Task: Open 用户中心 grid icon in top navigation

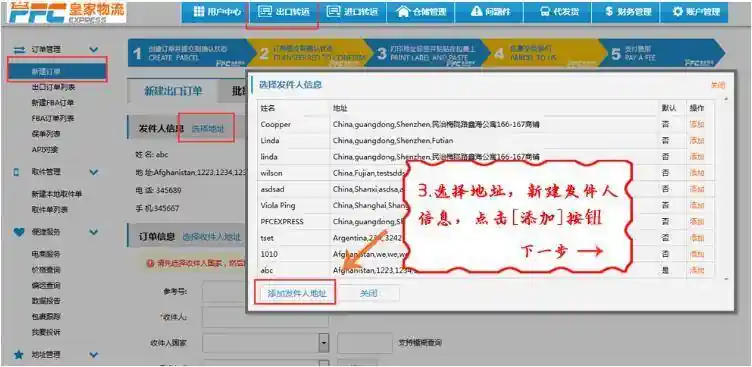Action: pos(199,12)
